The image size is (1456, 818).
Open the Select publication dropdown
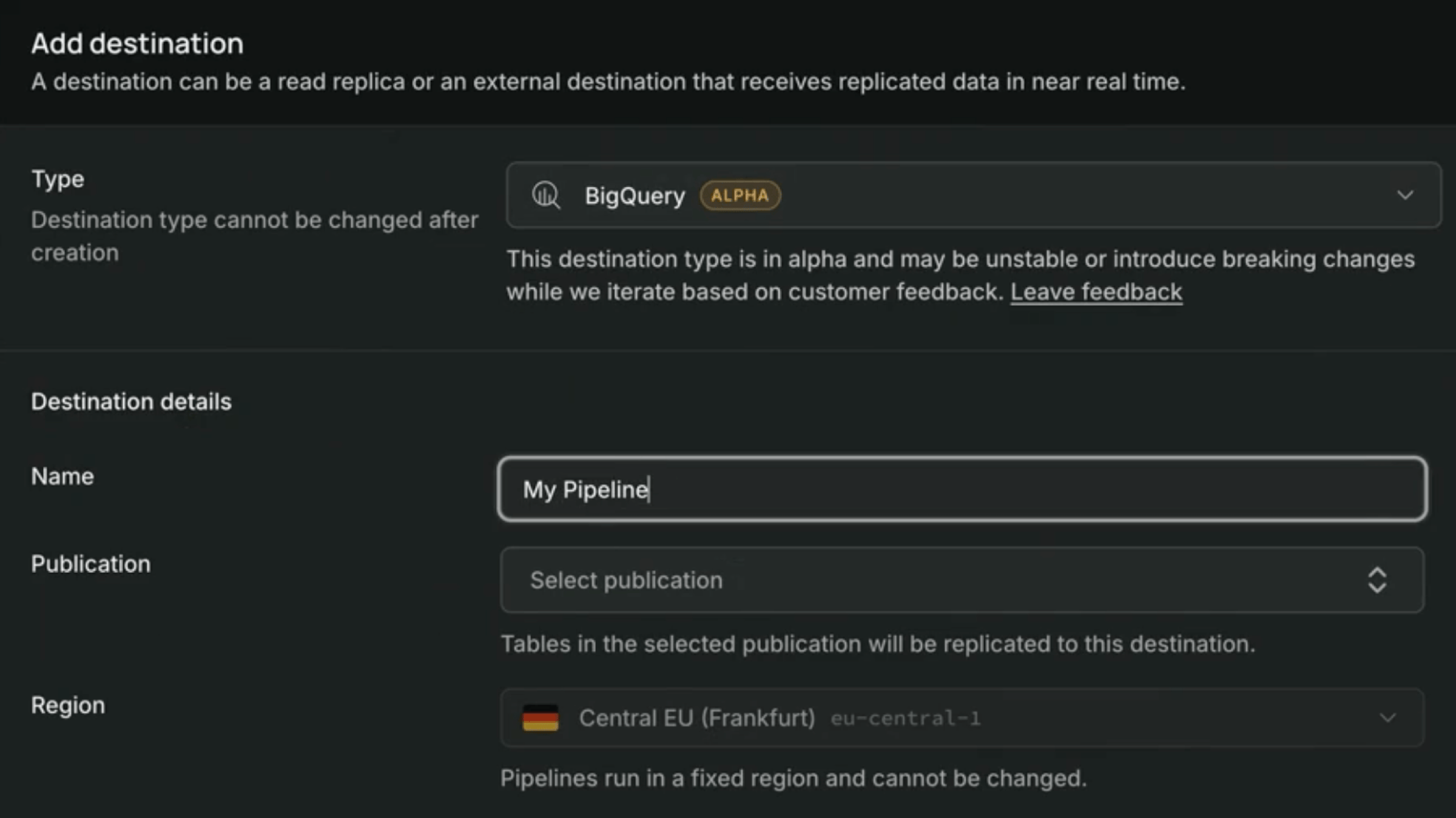pyautogui.click(x=962, y=580)
